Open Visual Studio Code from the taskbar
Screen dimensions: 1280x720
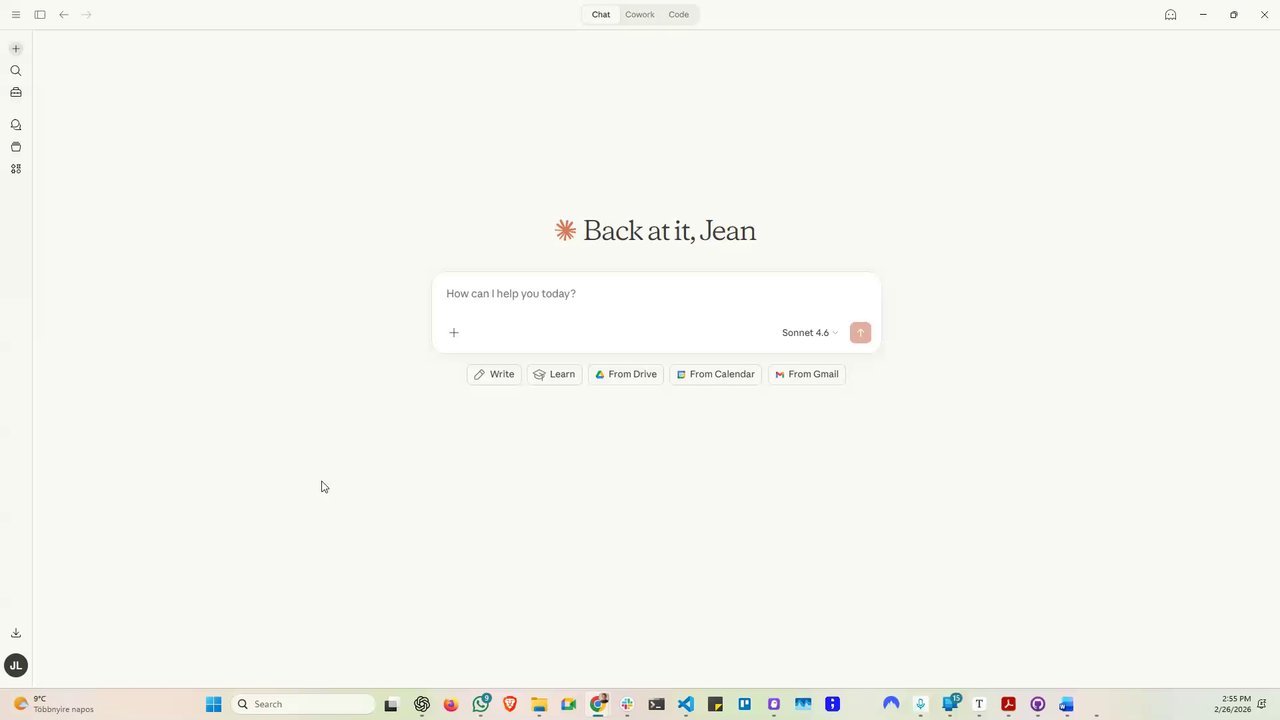(x=686, y=704)
